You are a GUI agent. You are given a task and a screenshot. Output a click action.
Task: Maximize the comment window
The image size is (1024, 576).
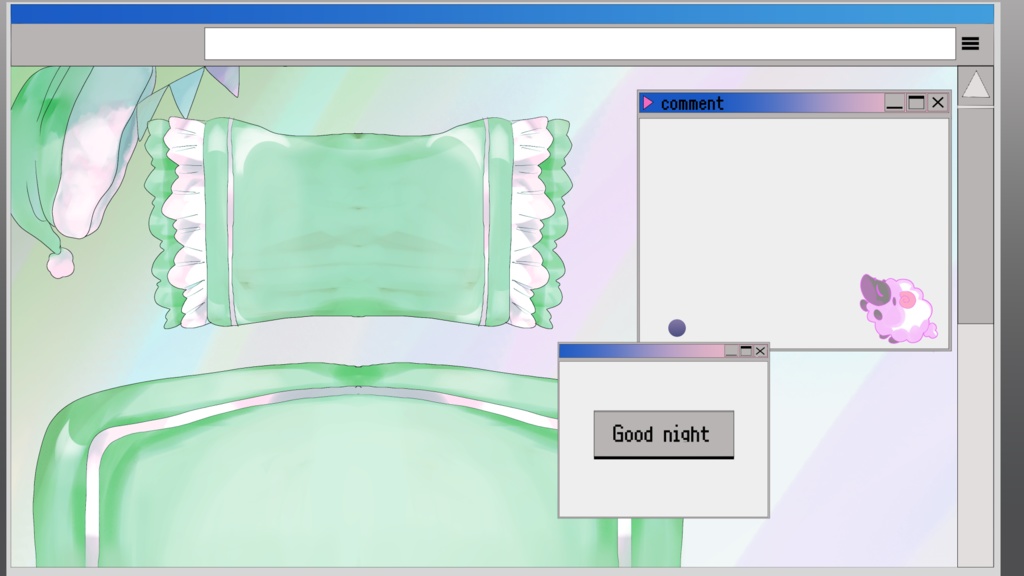click(916, 103)
